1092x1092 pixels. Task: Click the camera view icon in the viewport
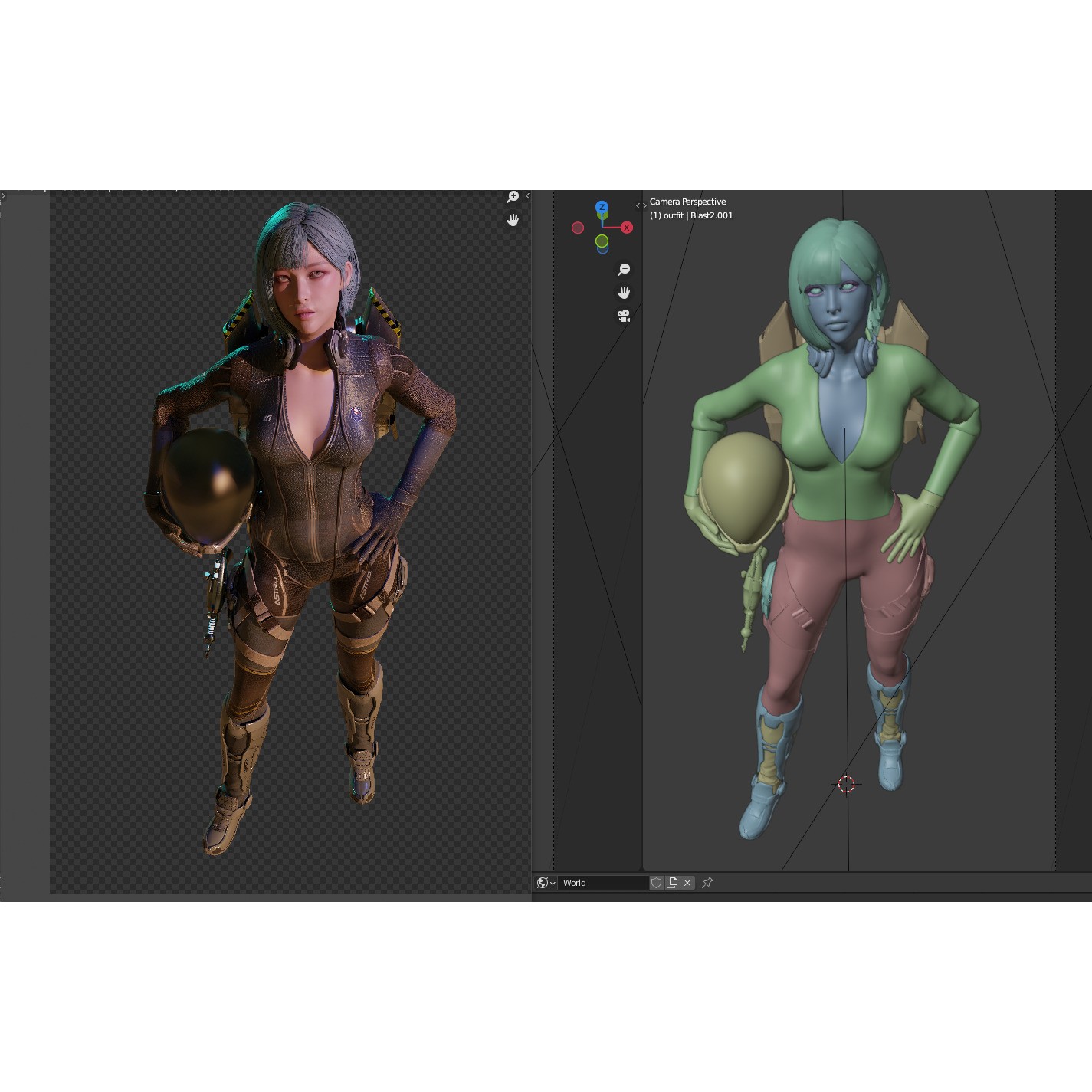coord(623,316)
